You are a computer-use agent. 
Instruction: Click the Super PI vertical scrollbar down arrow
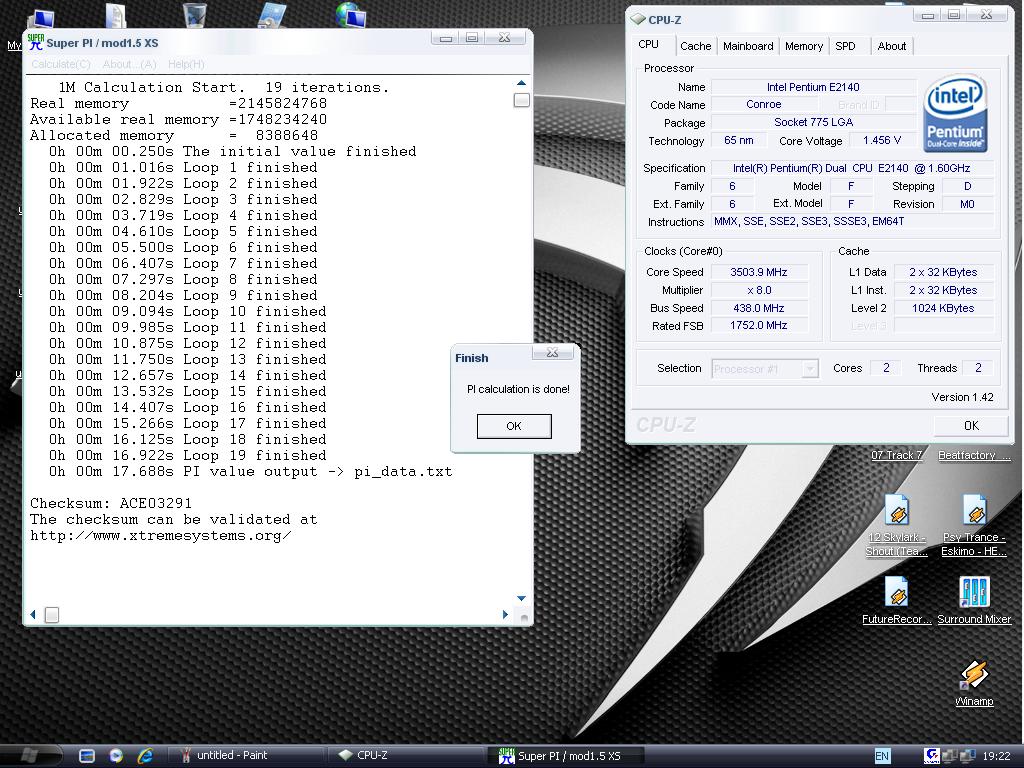point(521,598)
